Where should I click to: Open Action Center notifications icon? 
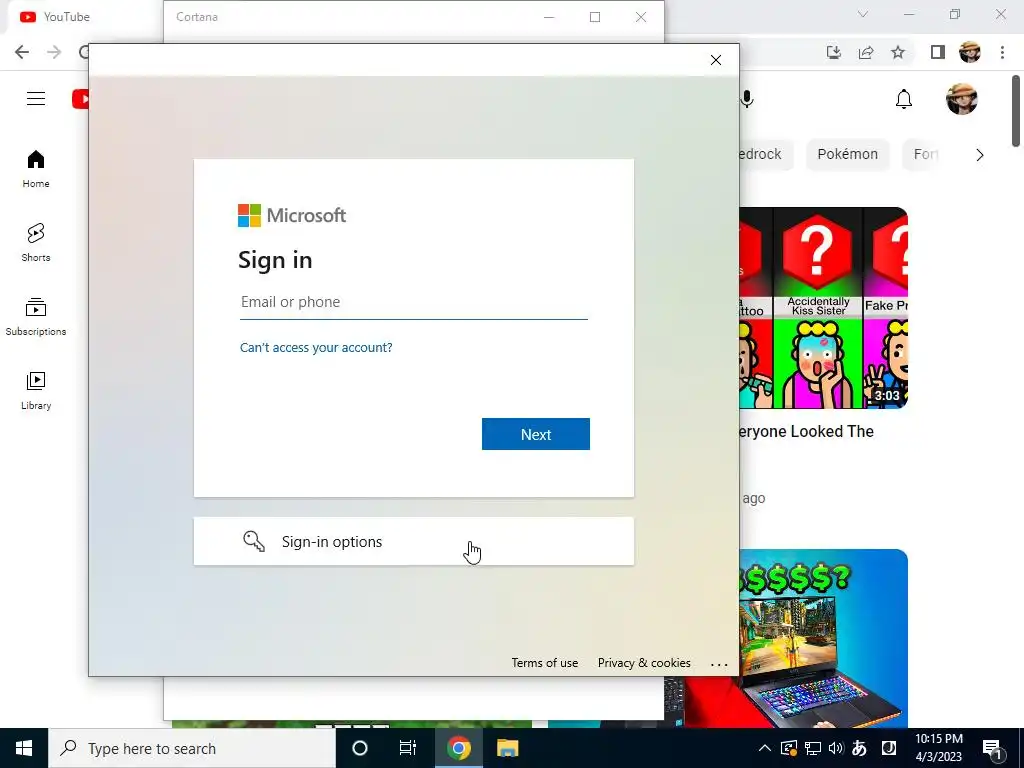(x=992, y=748)
